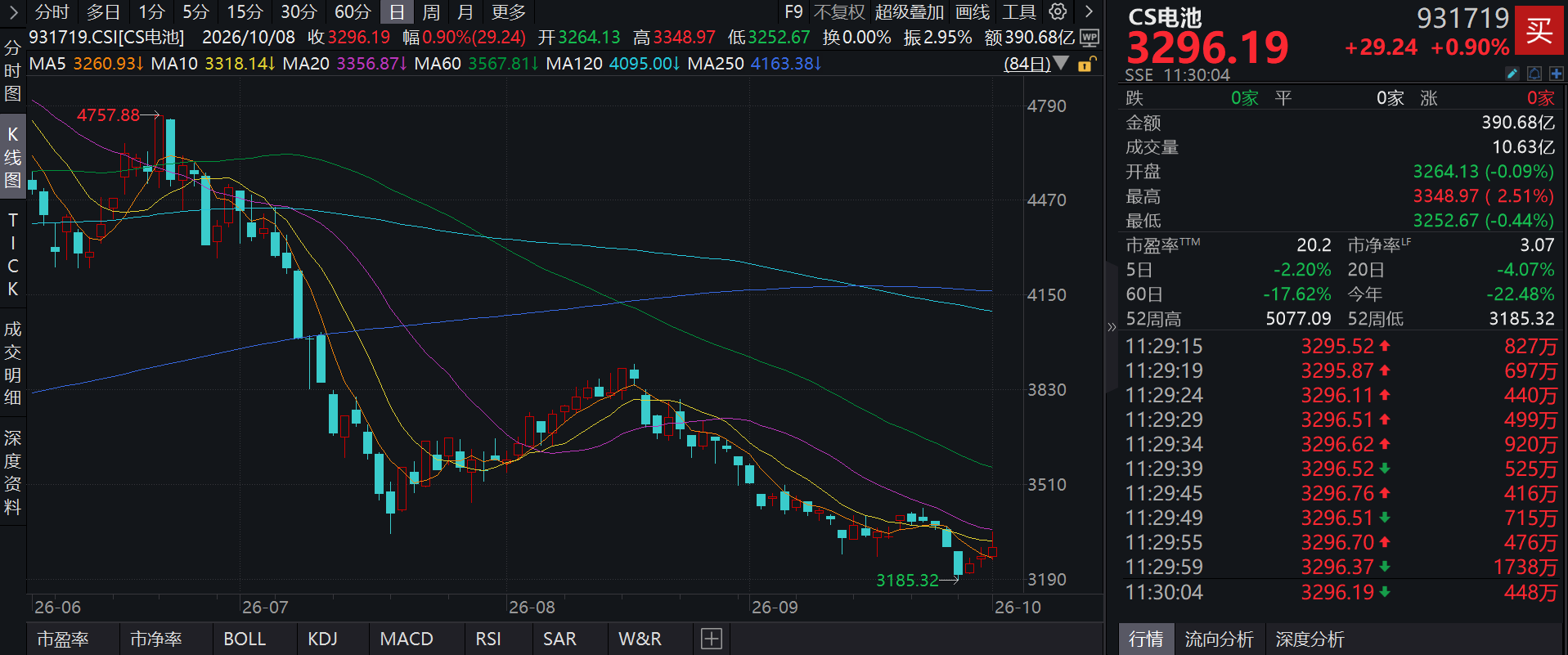This screenshot has width=1568, height=655.
Task: Collapse the left panel chevron arrow
Action: point(12,11)
